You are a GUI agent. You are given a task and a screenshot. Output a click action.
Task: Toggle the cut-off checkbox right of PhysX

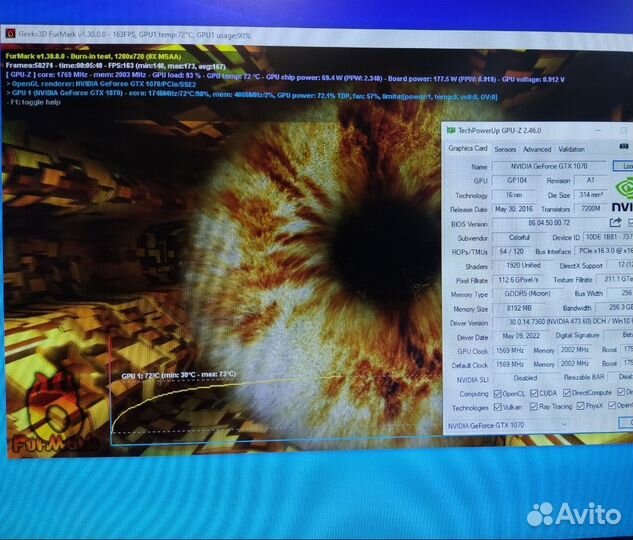coord(612,405)
